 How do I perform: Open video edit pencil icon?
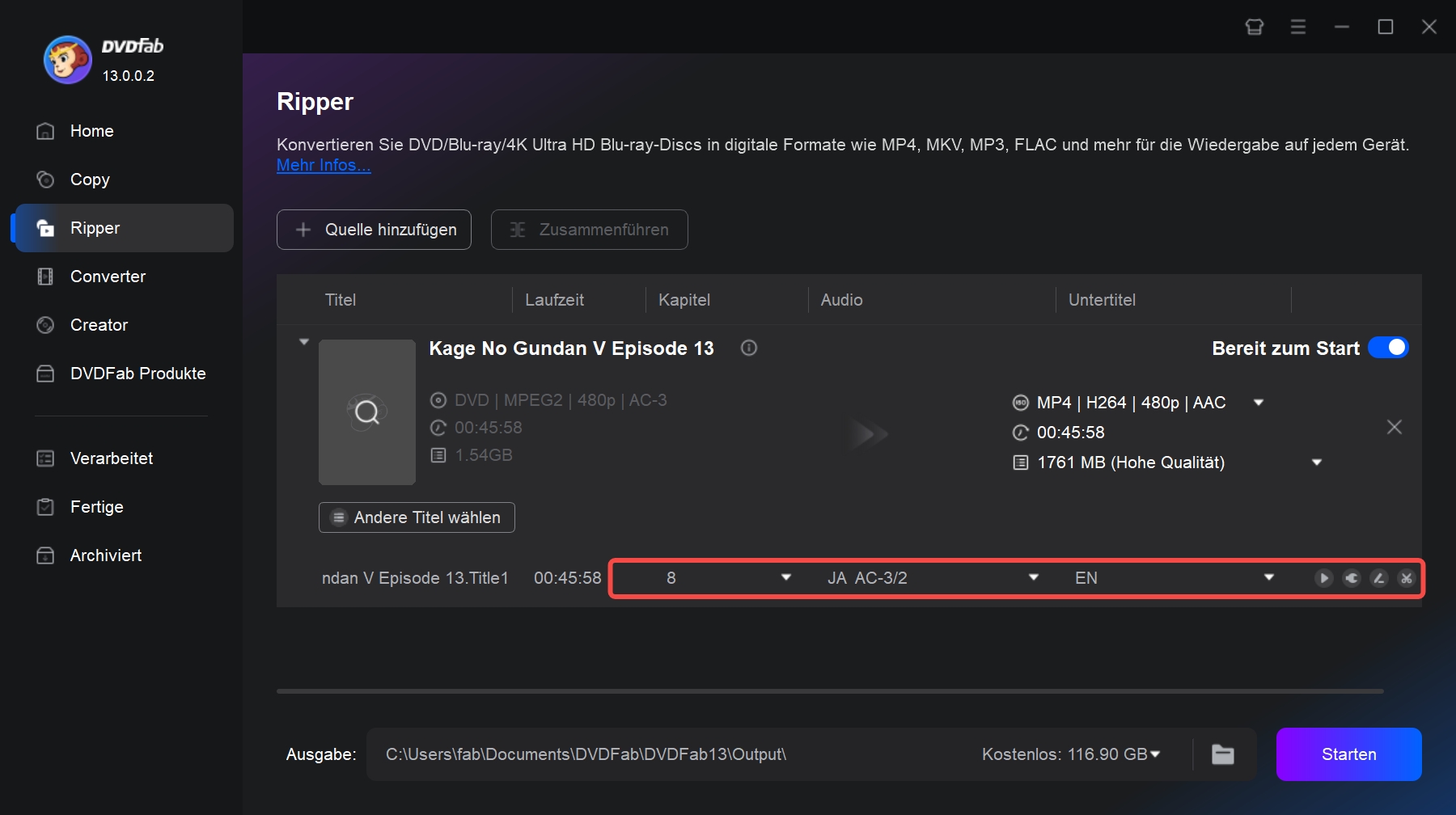click(x=1379, y=578)
